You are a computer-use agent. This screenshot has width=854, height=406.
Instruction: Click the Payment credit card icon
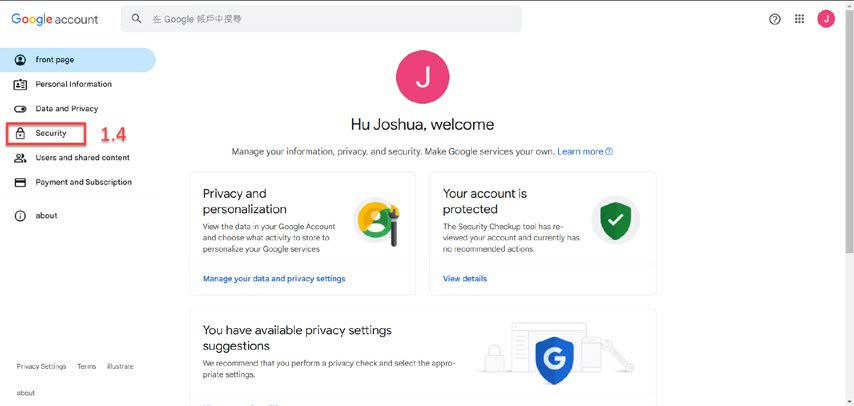(20, 183)
